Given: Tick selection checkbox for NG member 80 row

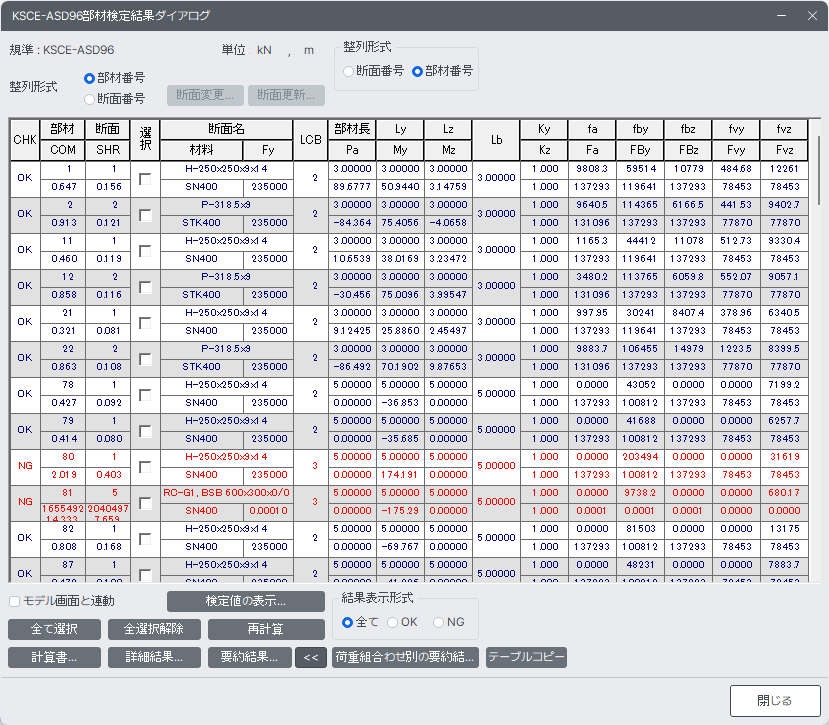Looking at the screenshot, I should pyautogui.click(x=145, y=466).
